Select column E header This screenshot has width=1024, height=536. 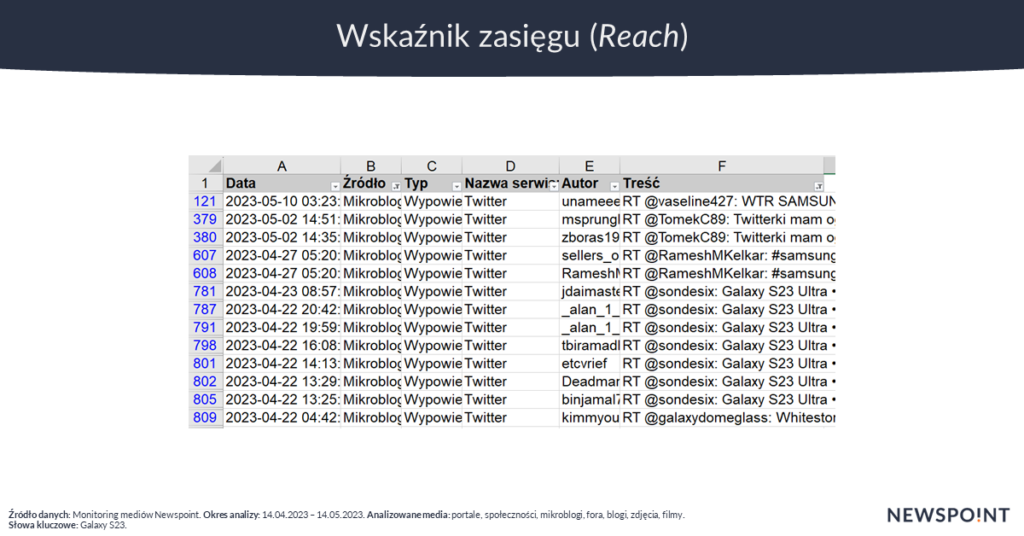pyautogui.click(x=590, y=166)
